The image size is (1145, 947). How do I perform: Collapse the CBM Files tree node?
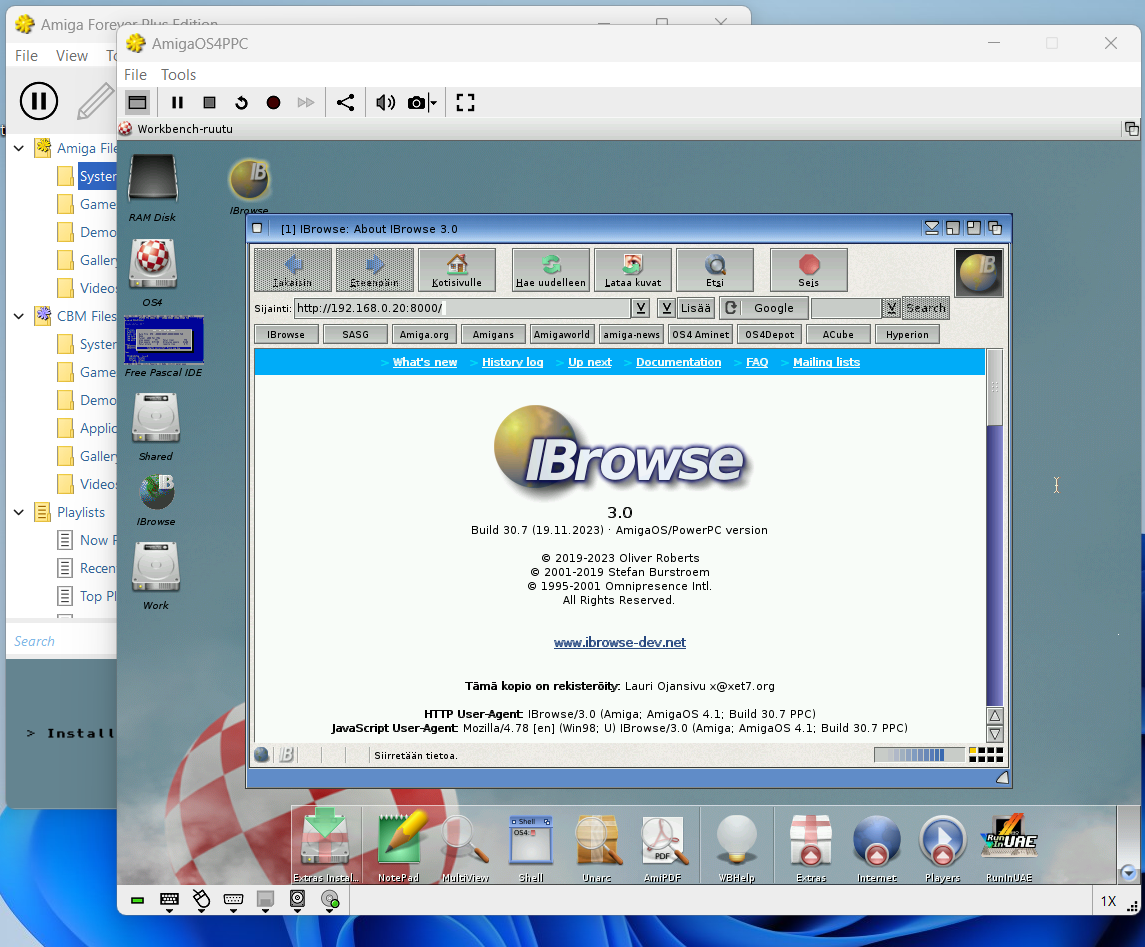pyautogui.click(x=19, y=316)
